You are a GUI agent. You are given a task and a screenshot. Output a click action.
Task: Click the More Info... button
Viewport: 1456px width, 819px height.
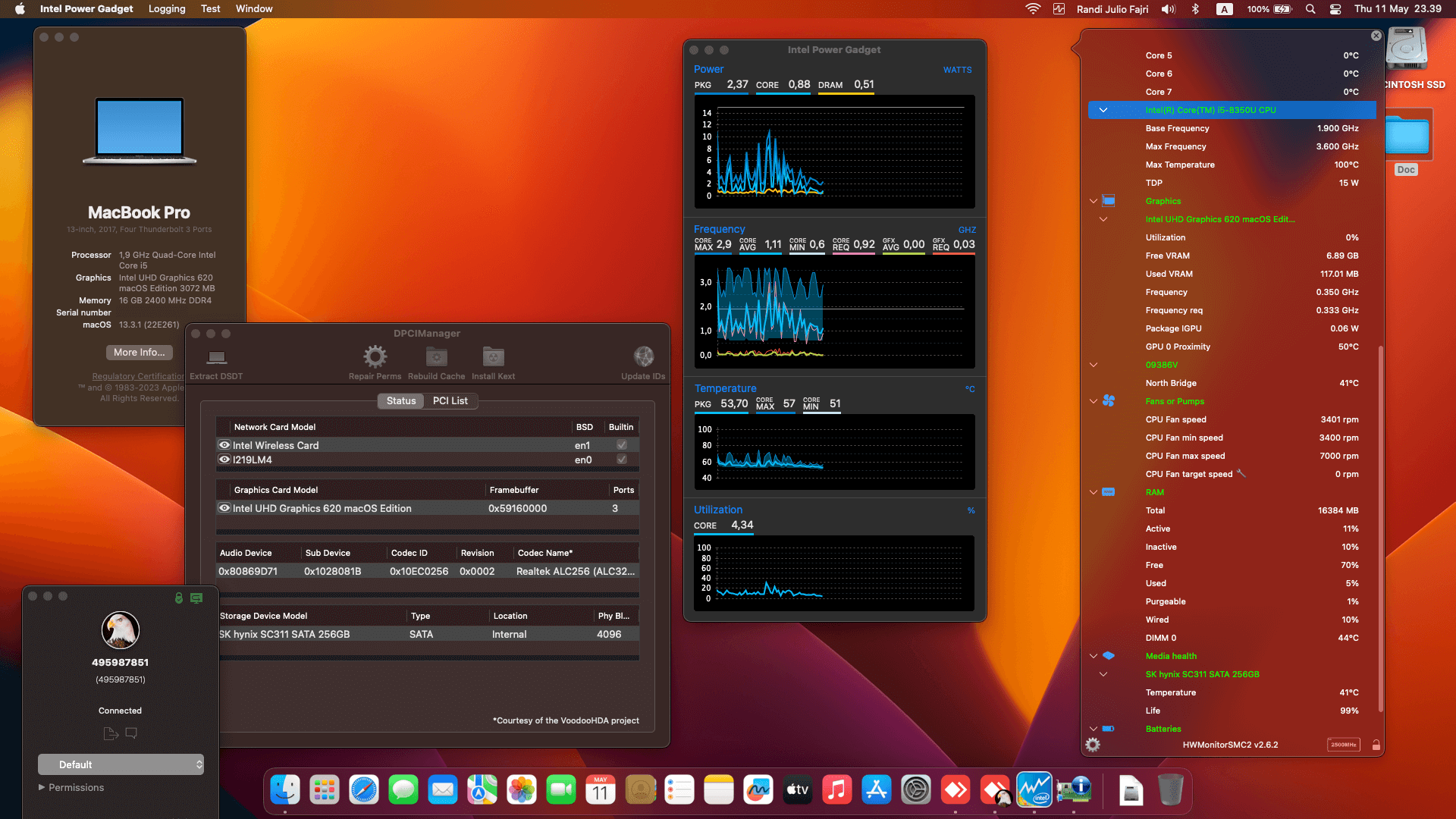[140, 352]
